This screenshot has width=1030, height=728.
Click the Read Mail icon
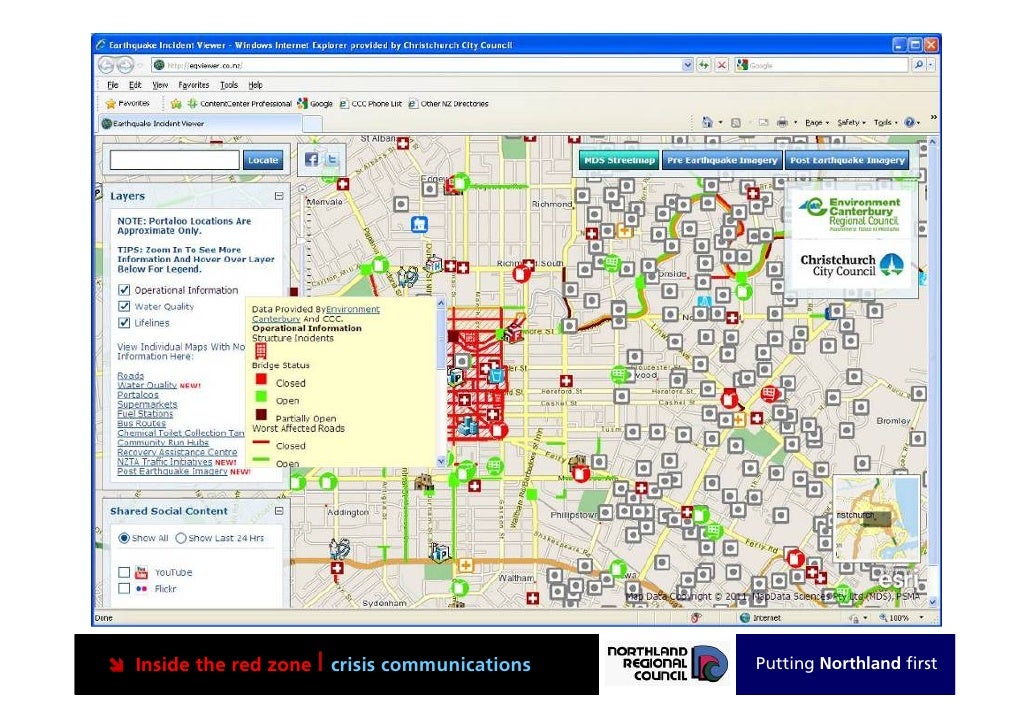click(763, 122)
